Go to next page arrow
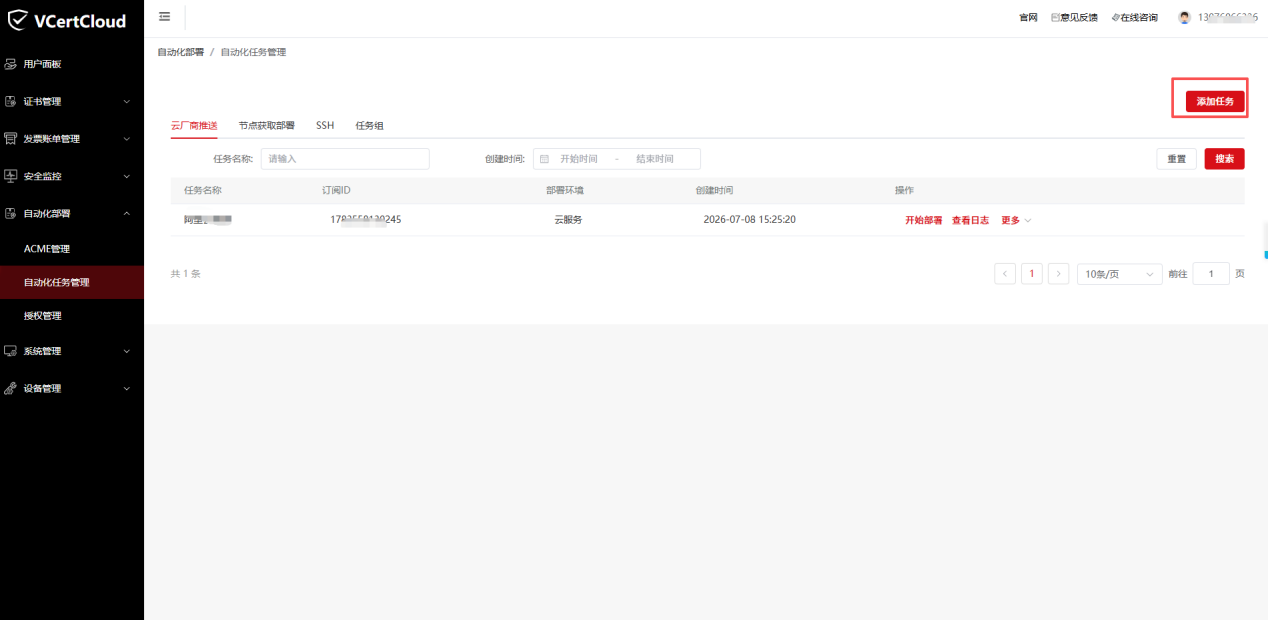The width and height of the screenshot is (1268, 620). coord(1058,274)
